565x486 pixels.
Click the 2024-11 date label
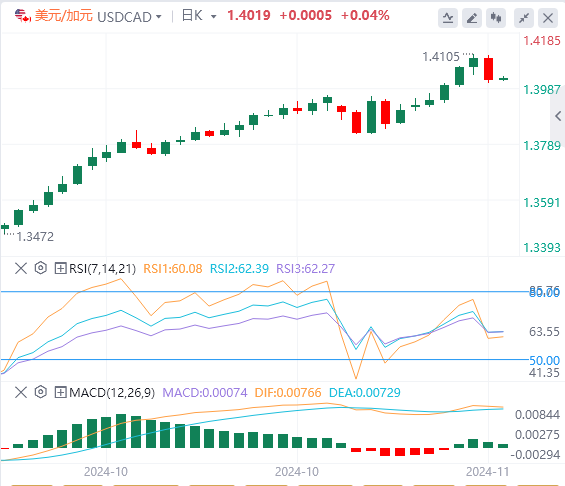488,472
